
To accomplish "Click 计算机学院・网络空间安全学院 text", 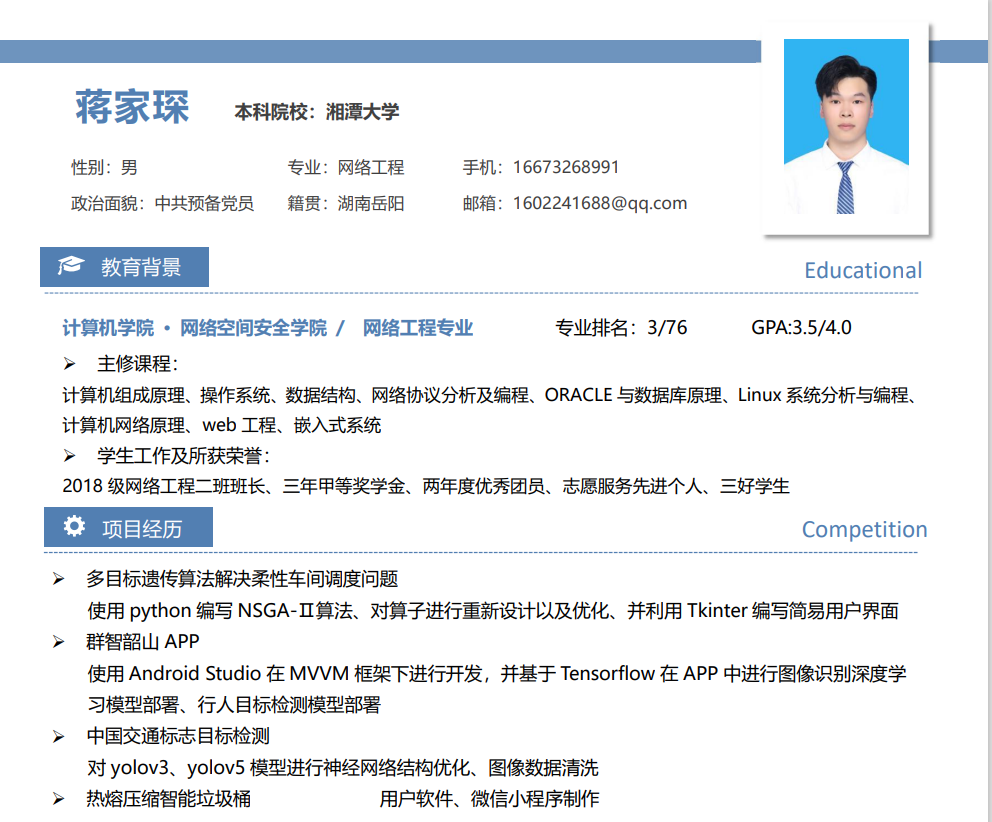I will coord(195,328).
